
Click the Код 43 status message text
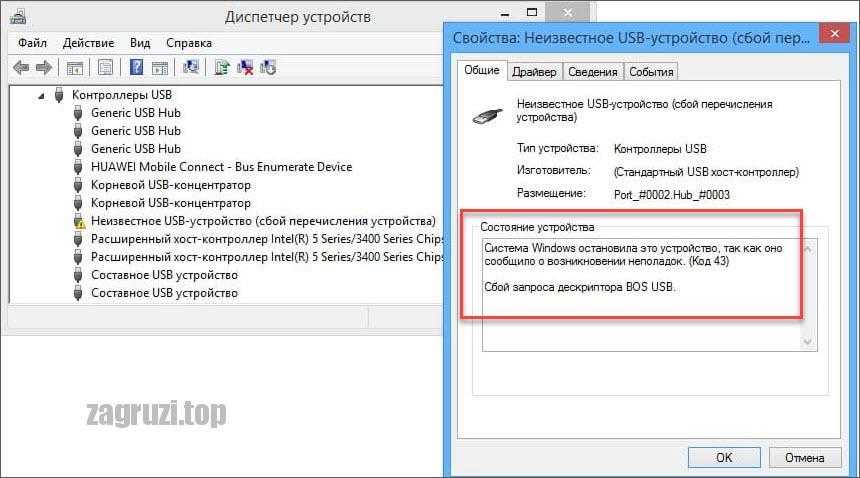(x=633, y=254)
